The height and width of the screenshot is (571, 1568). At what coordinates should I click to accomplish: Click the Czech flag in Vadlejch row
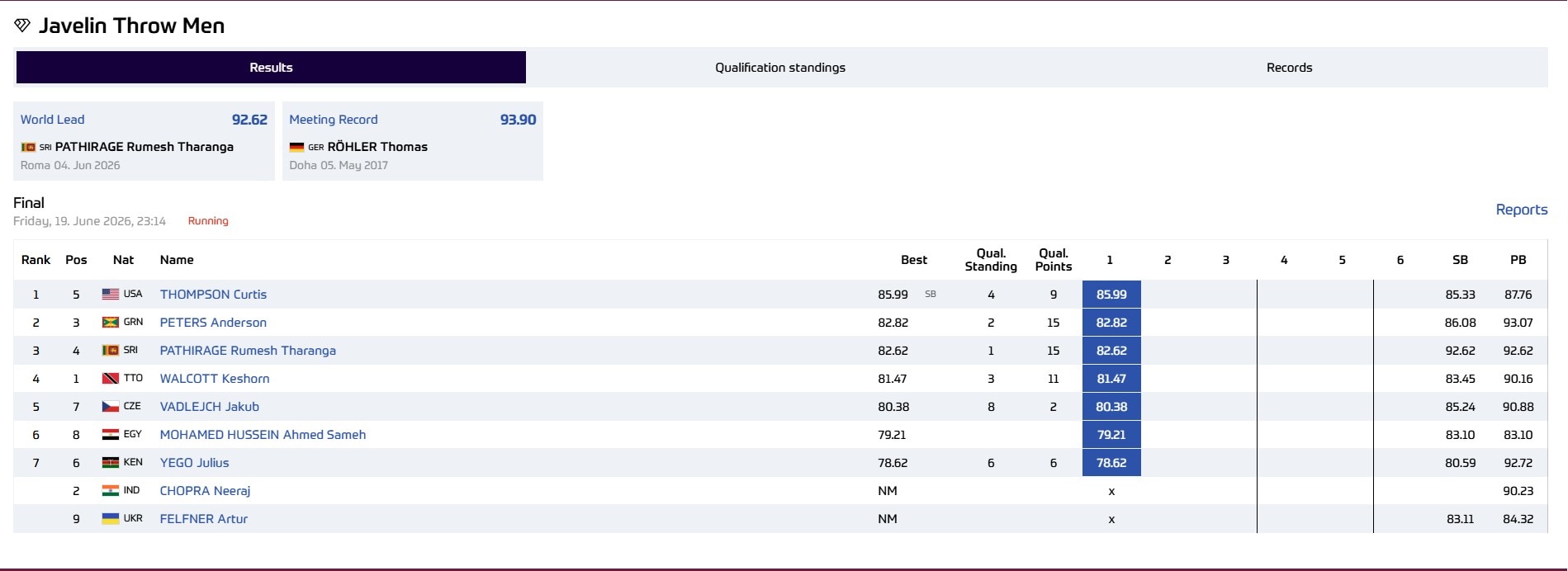[x=111, y=406]
